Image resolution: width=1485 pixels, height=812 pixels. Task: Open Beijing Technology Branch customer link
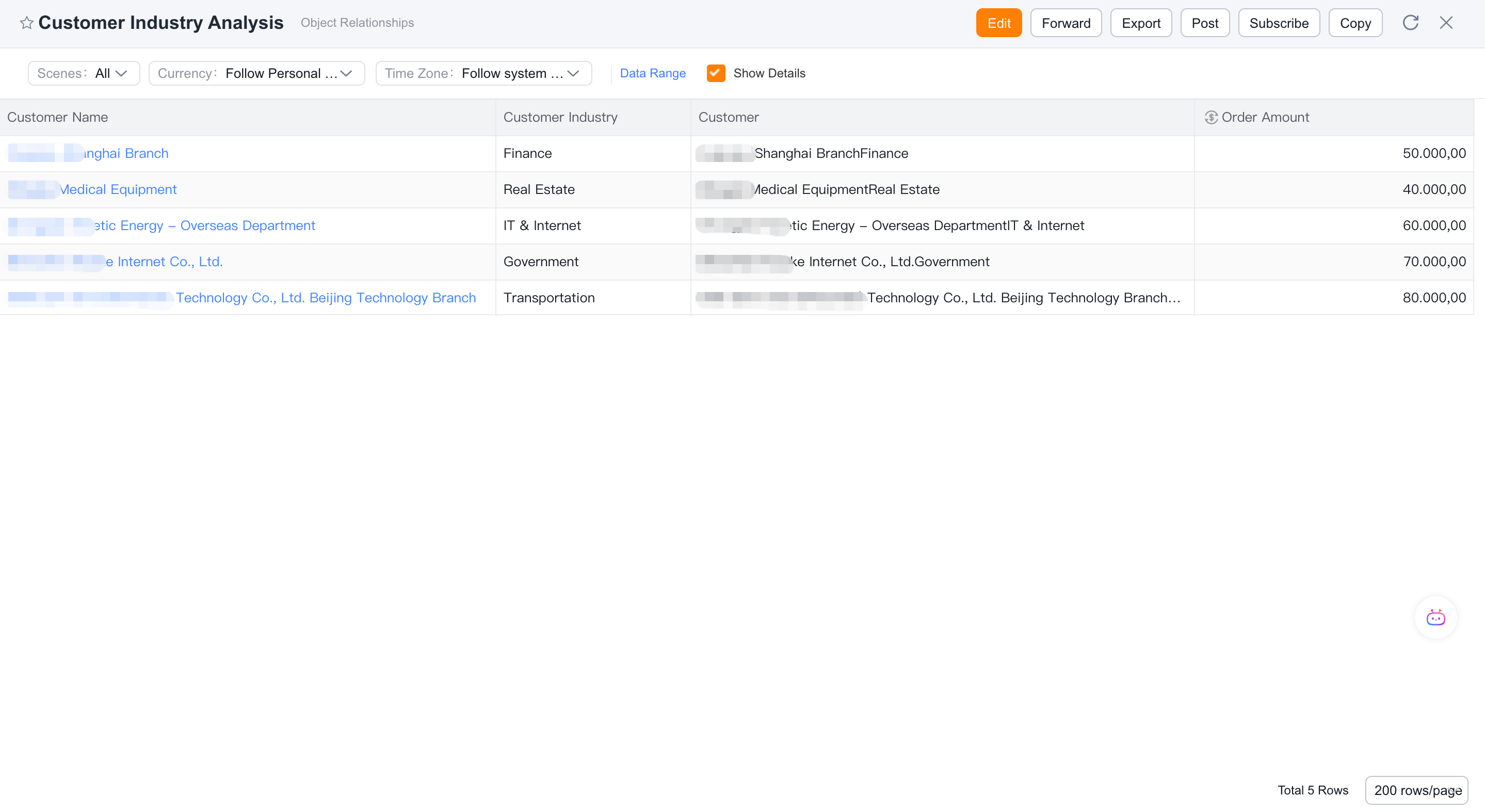click(x=241, y=298)
